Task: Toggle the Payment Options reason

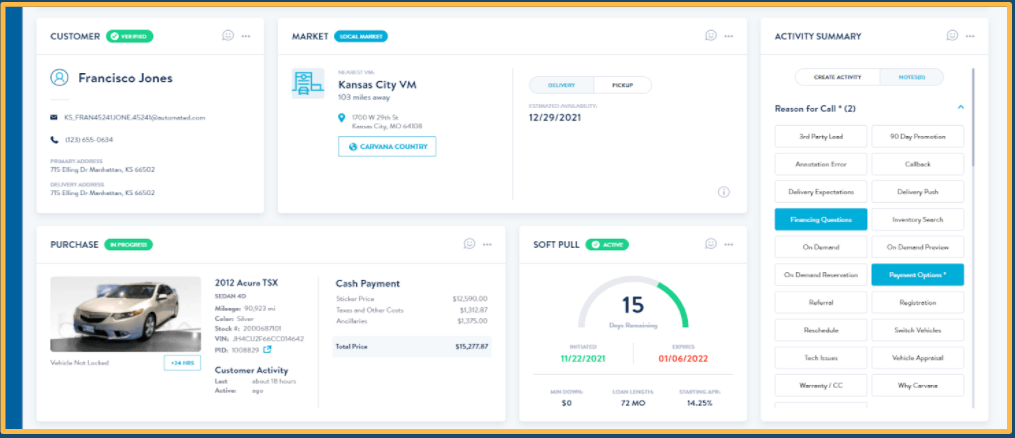Action: tap(917, 275)
